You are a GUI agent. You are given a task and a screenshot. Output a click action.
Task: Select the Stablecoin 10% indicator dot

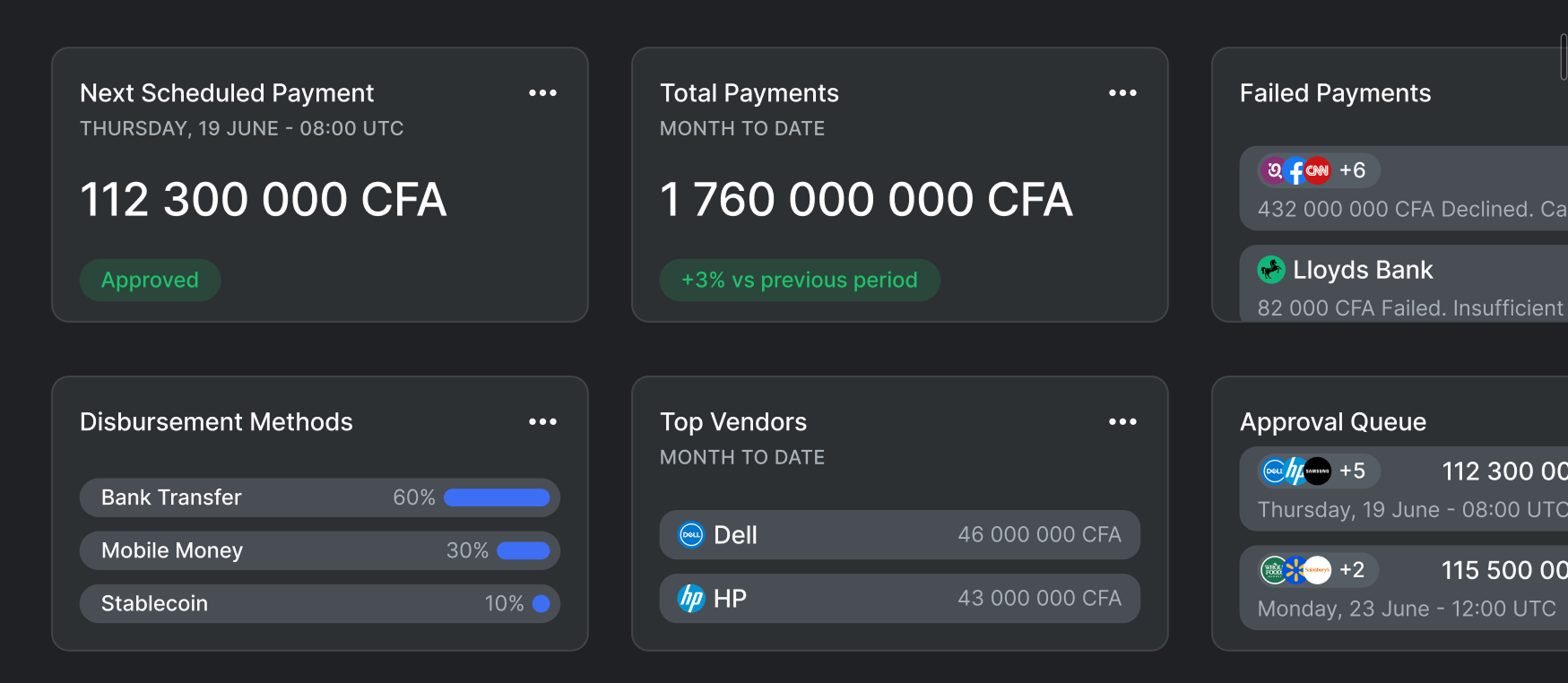(541, 603)
